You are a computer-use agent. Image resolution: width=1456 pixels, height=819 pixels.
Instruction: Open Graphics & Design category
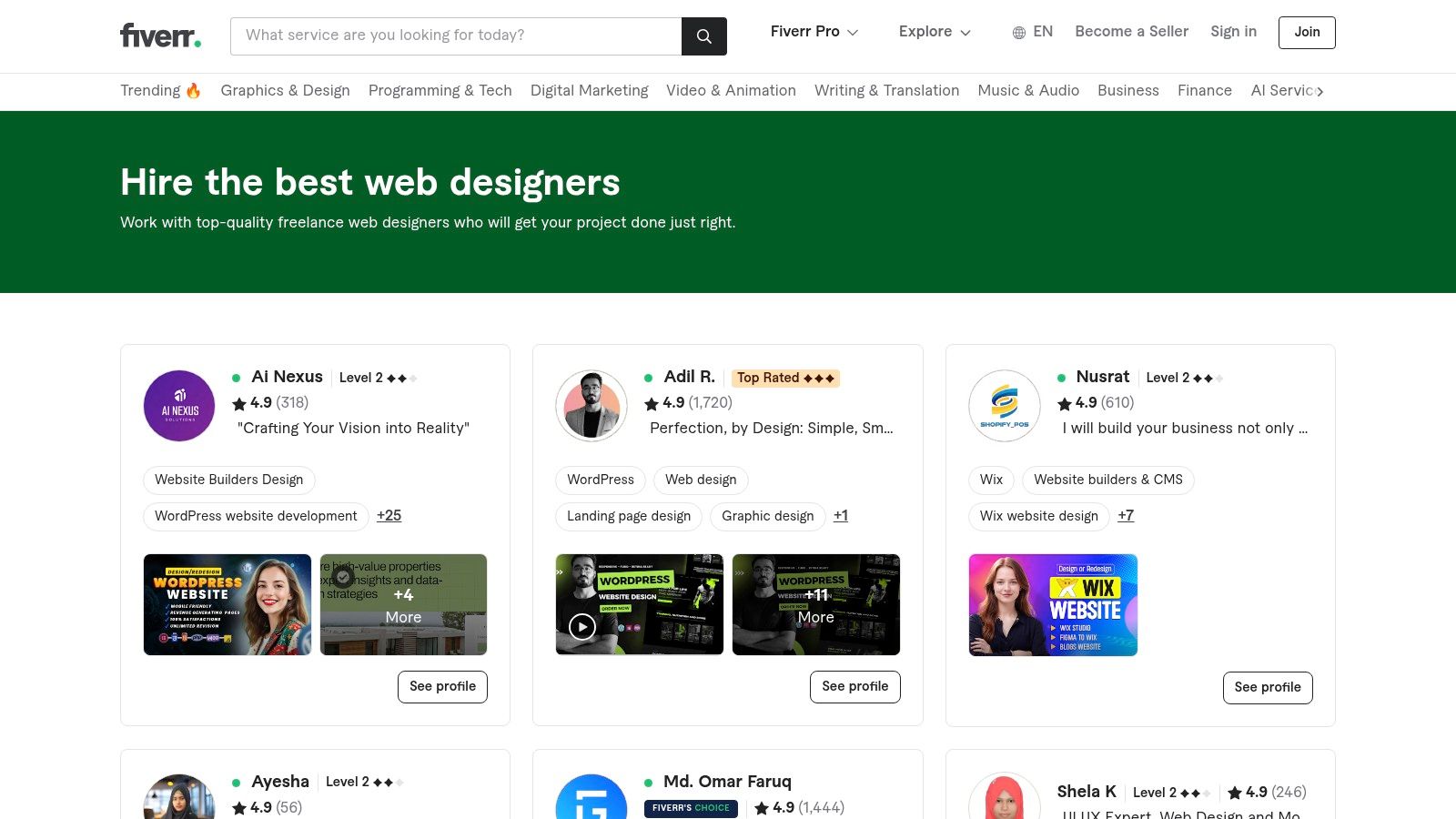pyautogui.click(x=285, y=90)
